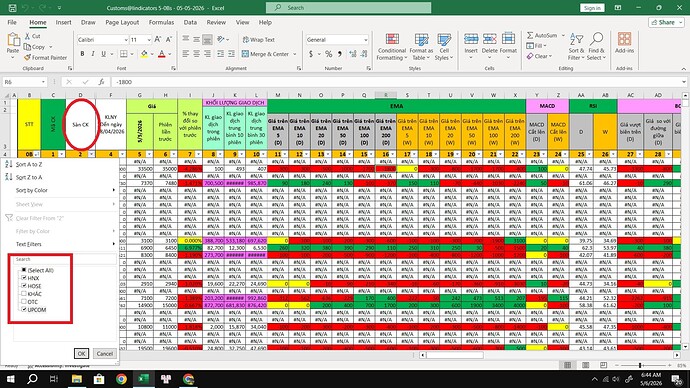The width and height of the screenshot is (690, 388).
Task: Open Conditional Formatting
Action: click(x=392, y=47)
